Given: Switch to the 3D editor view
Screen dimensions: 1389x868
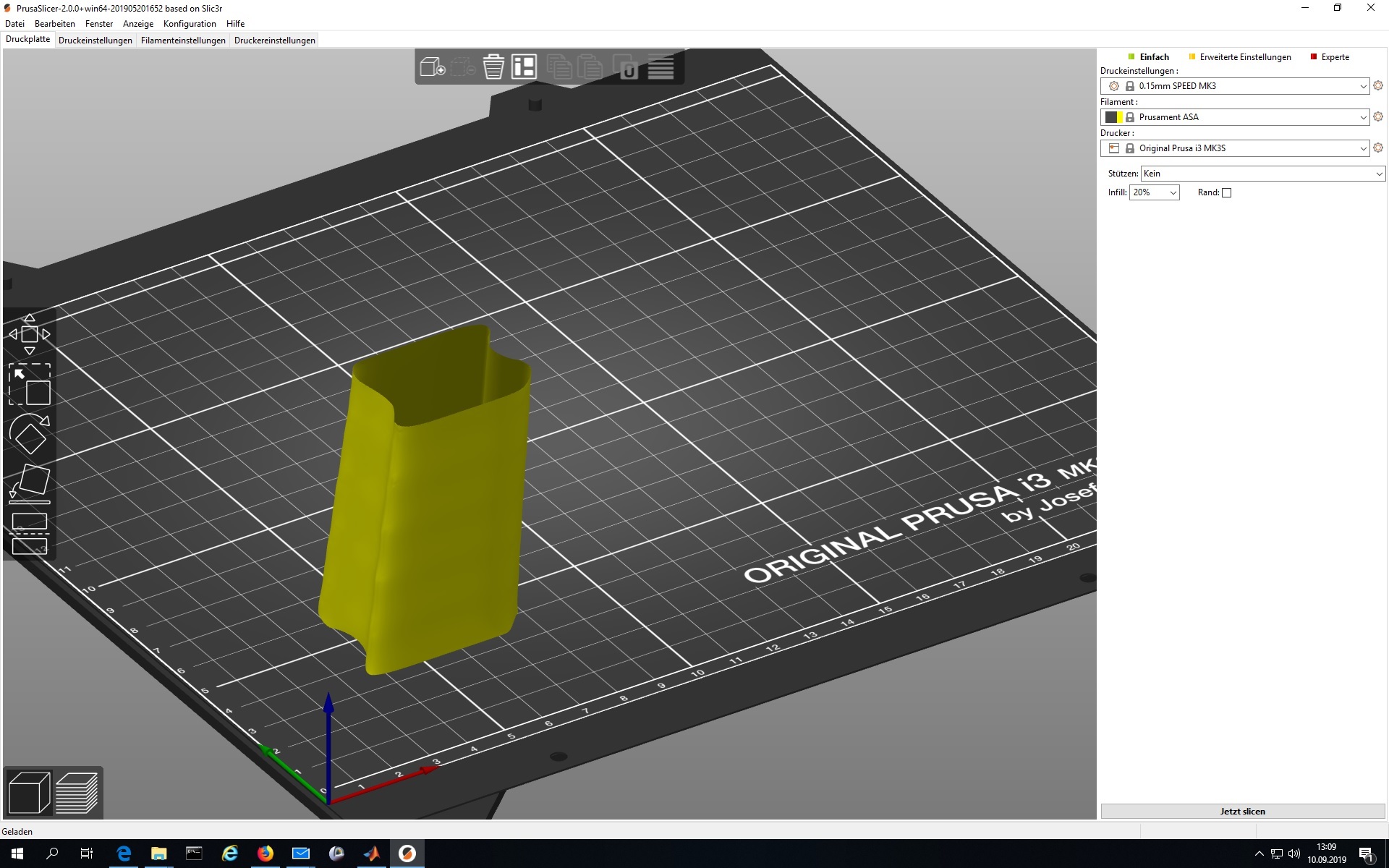Looking at the screenshot, I should point(29,793).
